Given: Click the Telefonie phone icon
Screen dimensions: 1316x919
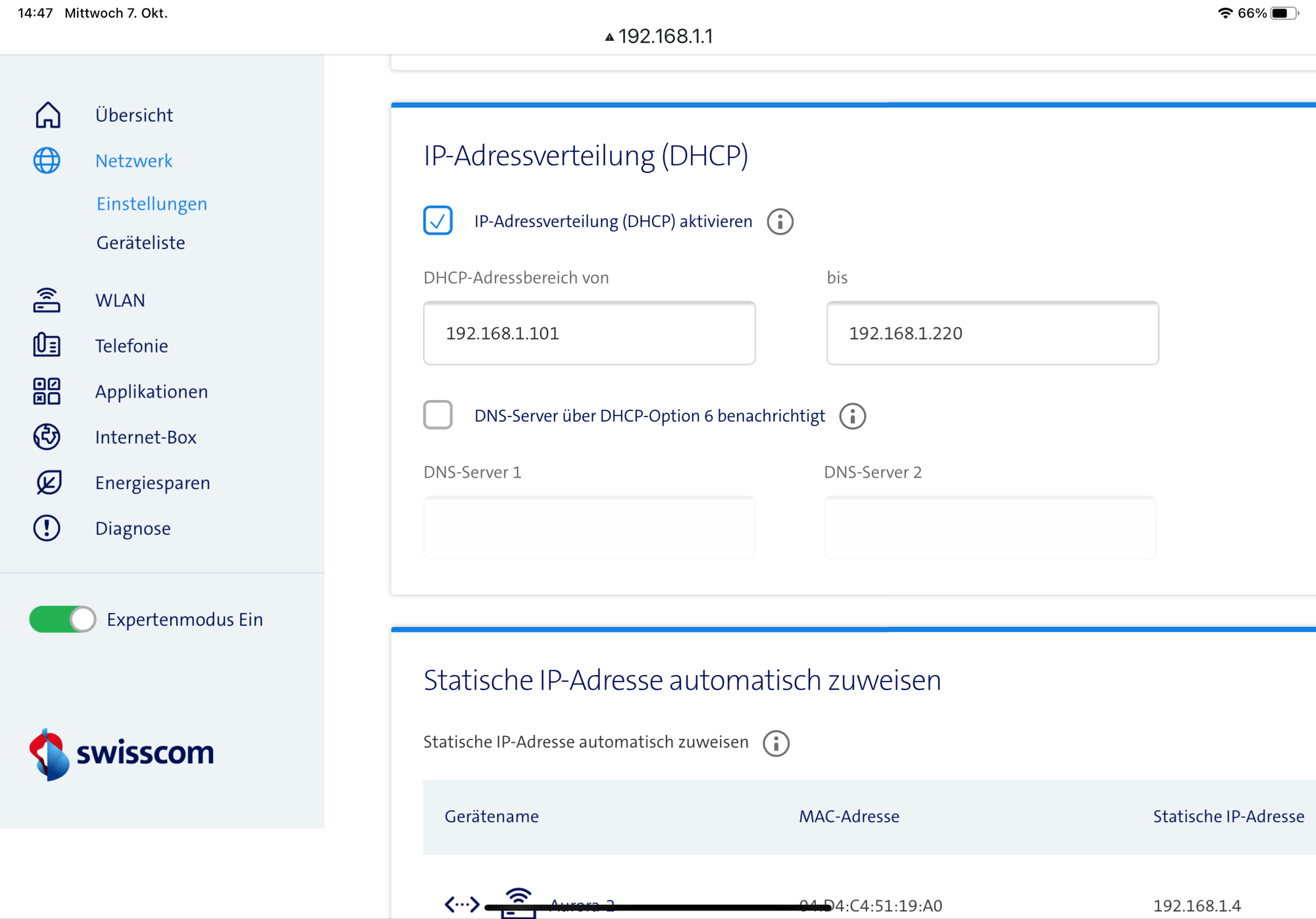Looking at the screenshot, I should point(47,345).
